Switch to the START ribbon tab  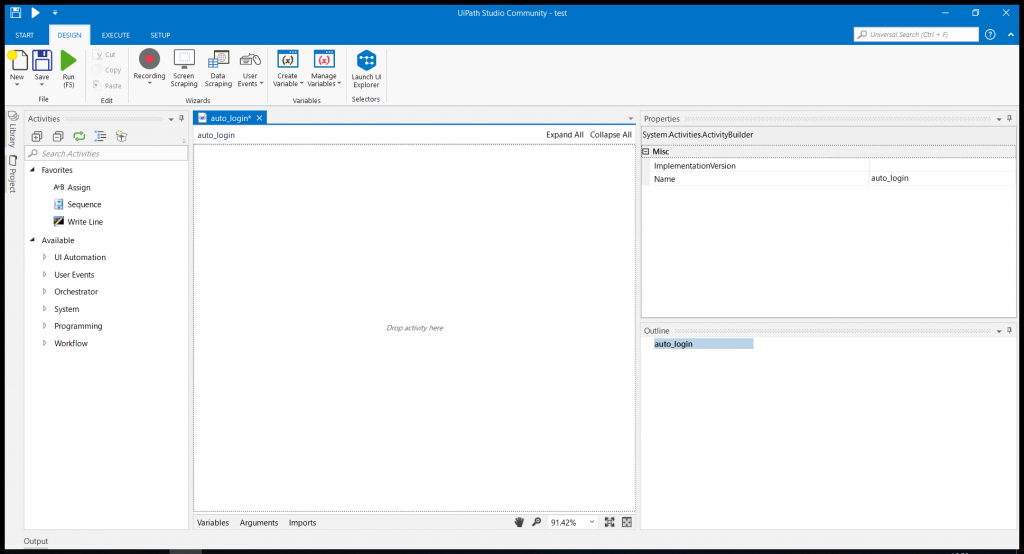coord(25,35)
